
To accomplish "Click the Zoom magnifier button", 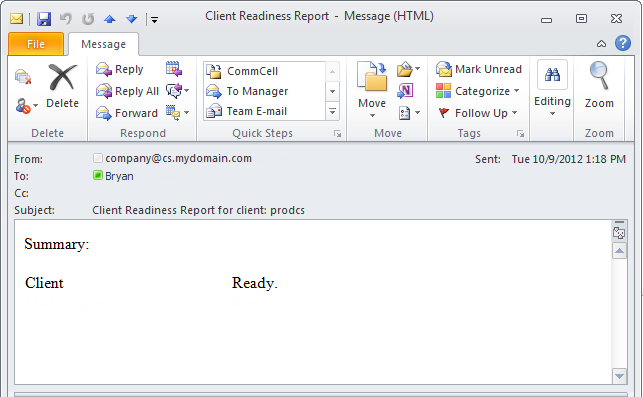I will 599,85.
